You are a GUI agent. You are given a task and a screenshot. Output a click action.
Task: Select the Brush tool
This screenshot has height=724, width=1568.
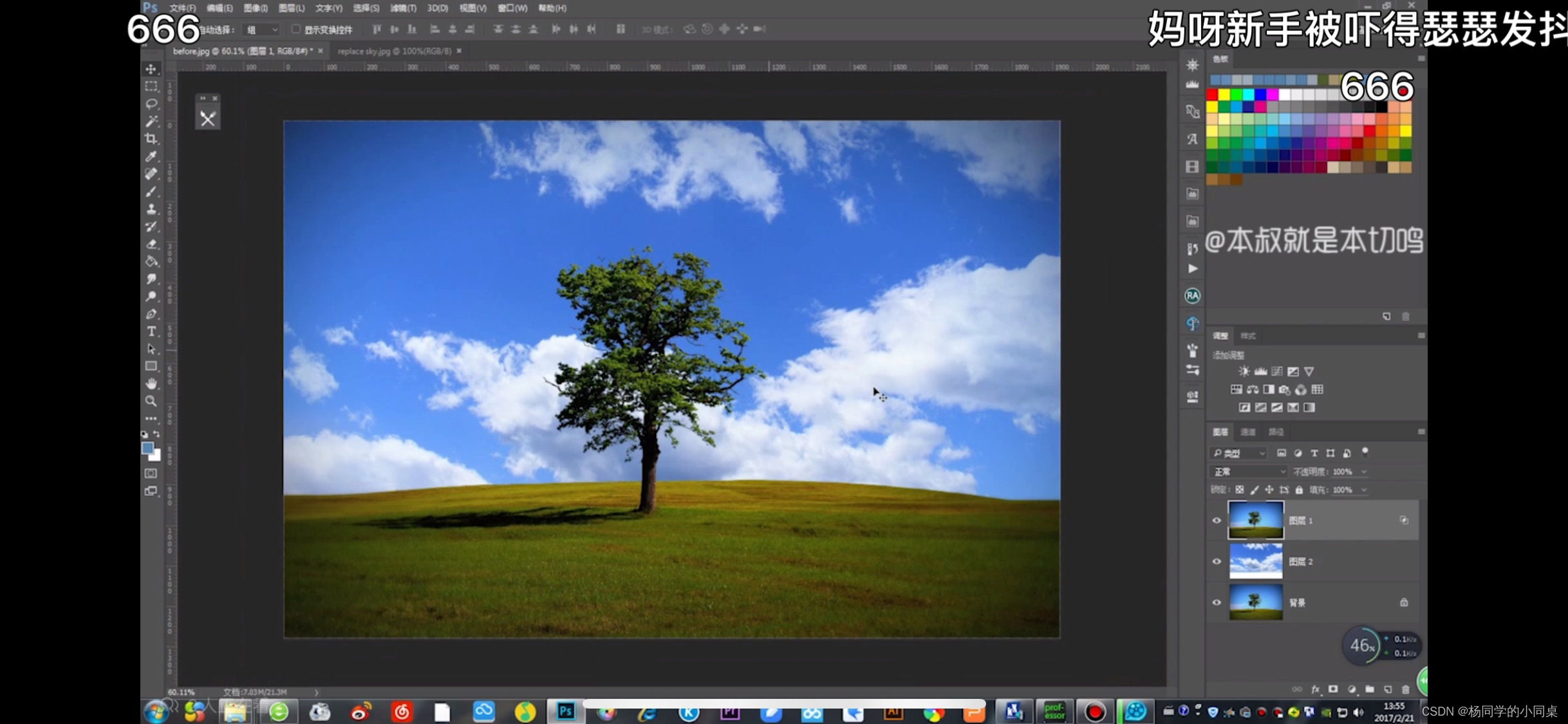point(151,191)
